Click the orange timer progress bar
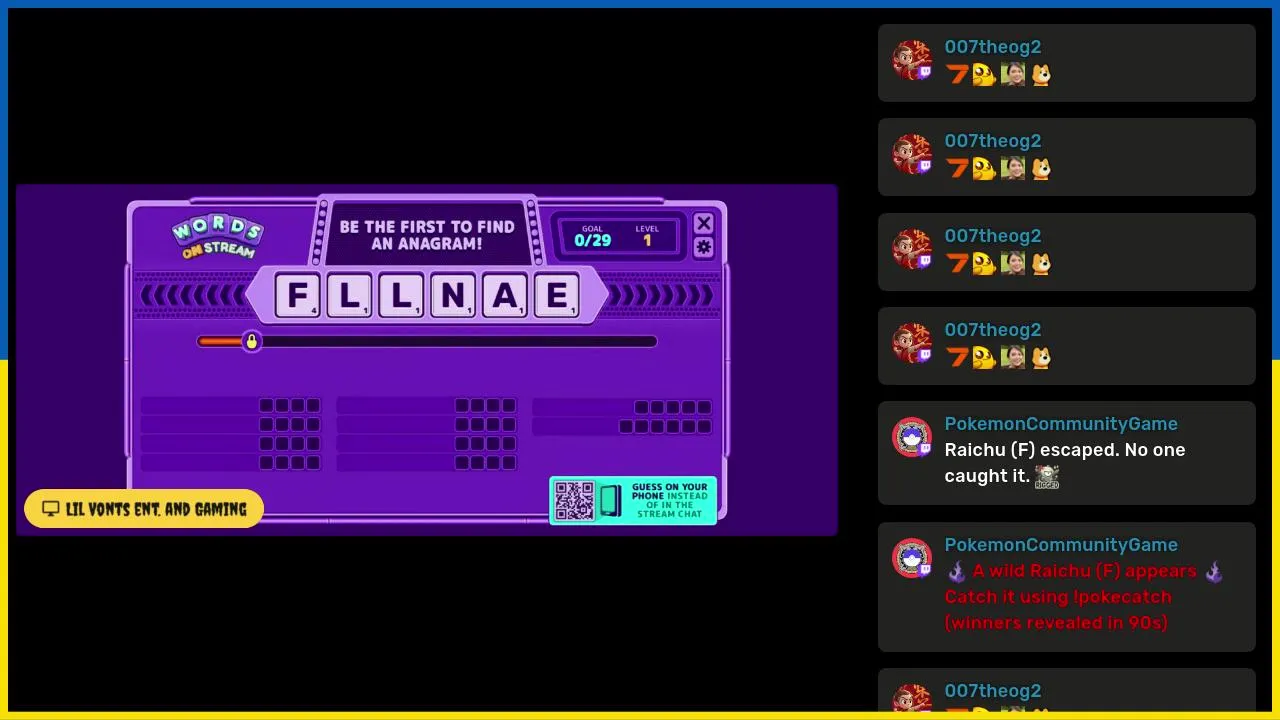 tap(220, 341)
